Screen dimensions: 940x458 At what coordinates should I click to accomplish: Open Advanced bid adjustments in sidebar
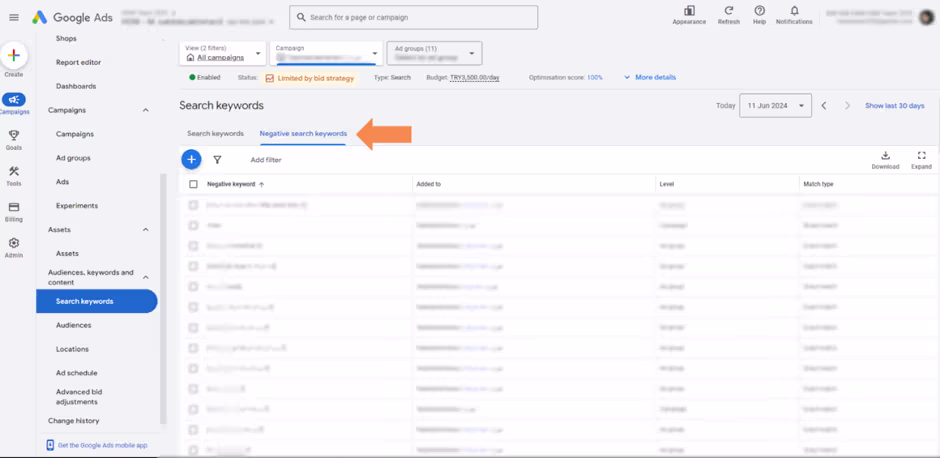click(x=79, y=397)
